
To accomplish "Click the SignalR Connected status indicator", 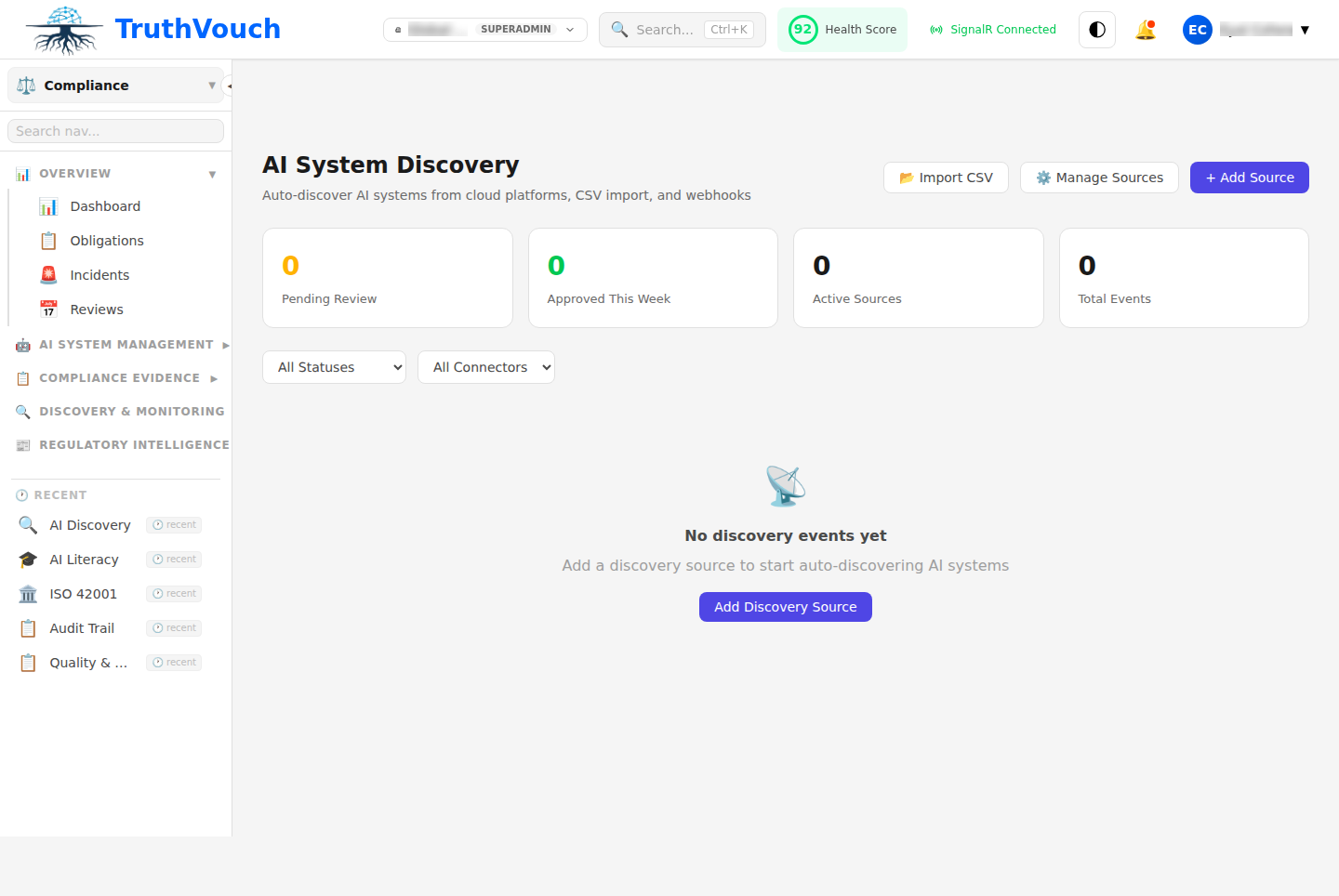I will click(x=992, y=29).
